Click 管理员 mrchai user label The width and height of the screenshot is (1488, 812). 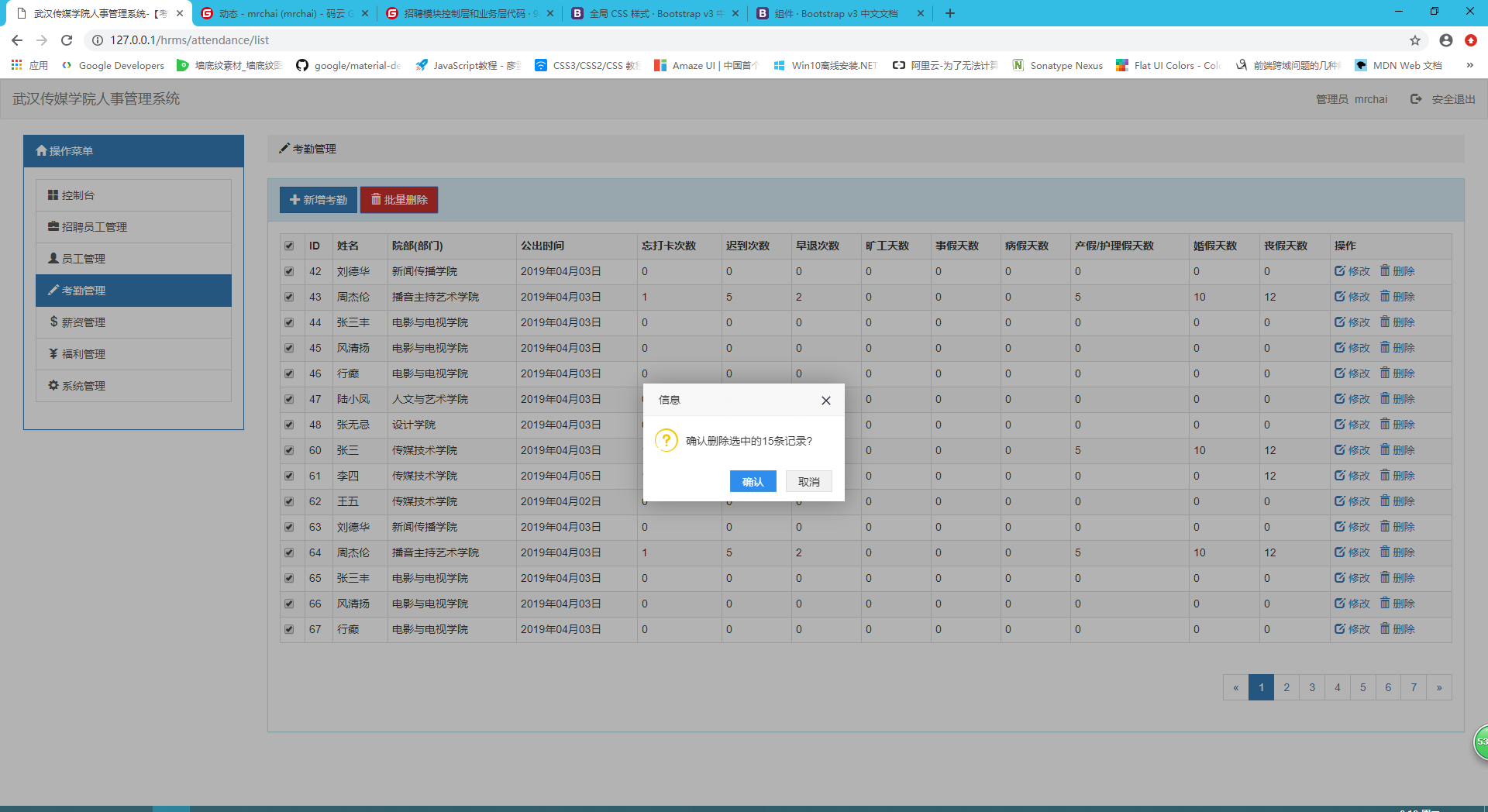(1352, 99)
